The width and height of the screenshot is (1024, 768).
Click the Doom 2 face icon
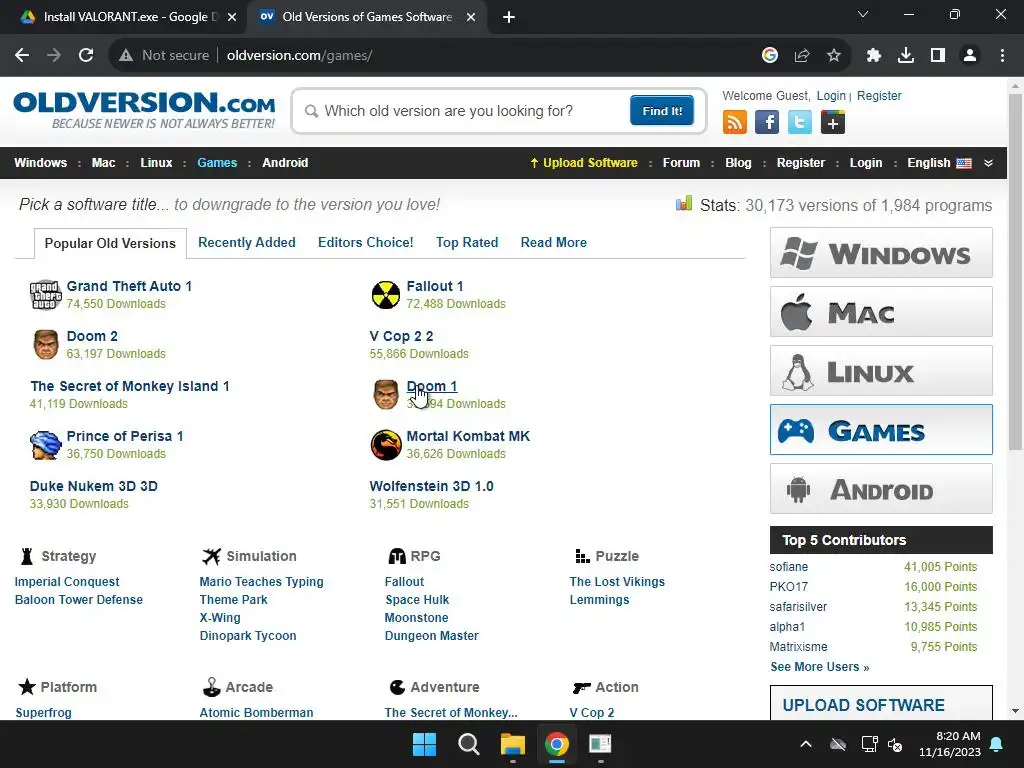[46, 344]
